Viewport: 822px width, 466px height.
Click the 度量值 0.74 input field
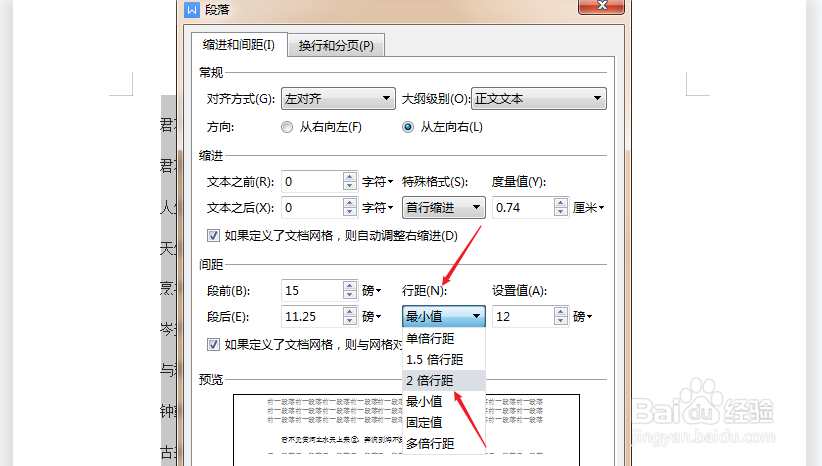point(523,208)
